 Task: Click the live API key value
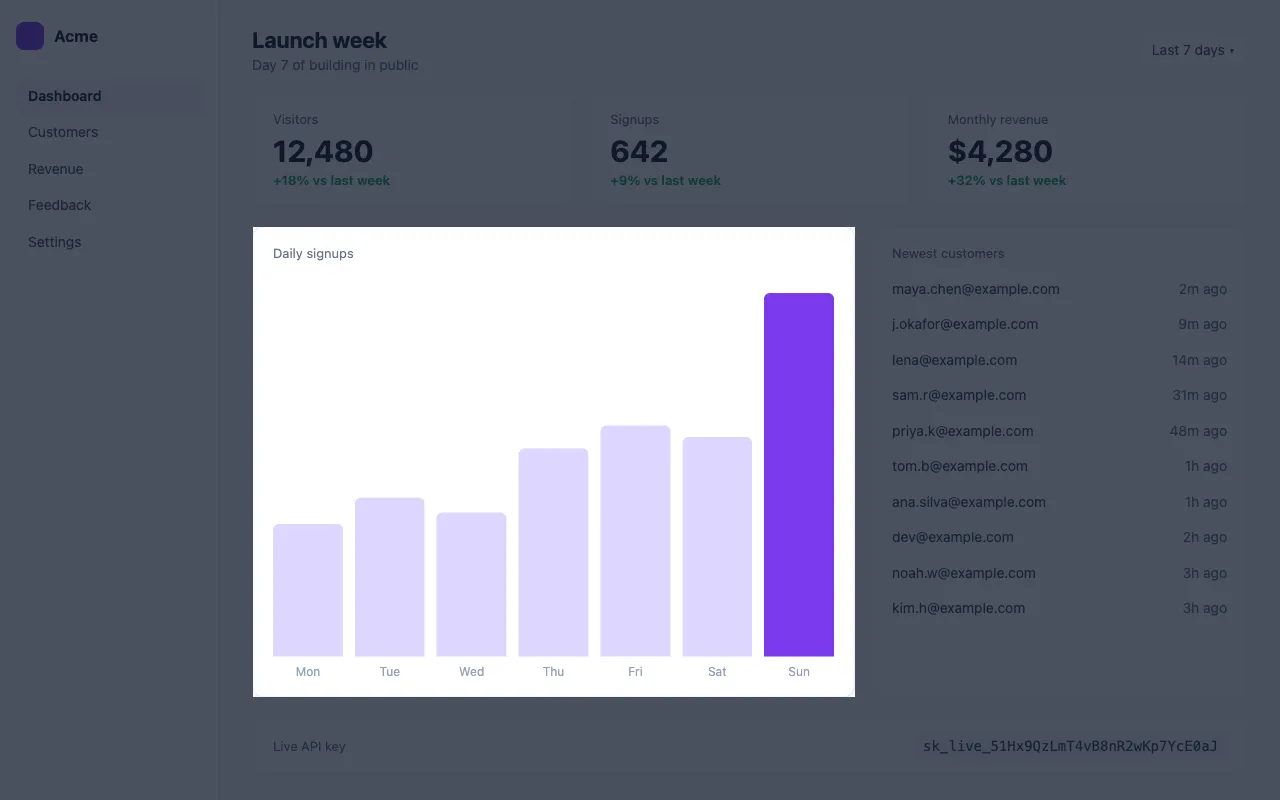pos(1070,746)
